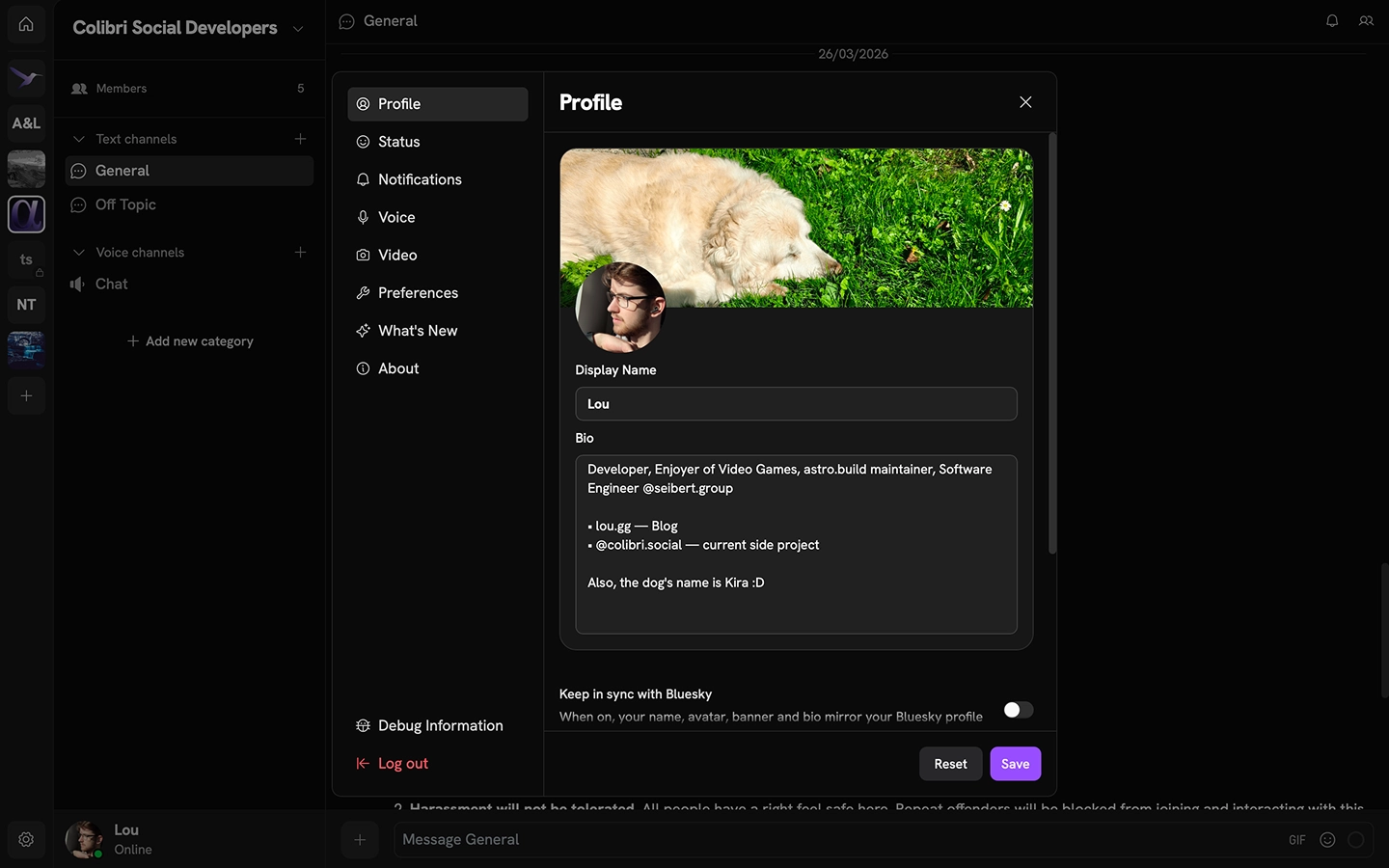The height and width of the screenshot is (868, 1389).
Task: Click the Video camera icon
Action: pos(363,255)
